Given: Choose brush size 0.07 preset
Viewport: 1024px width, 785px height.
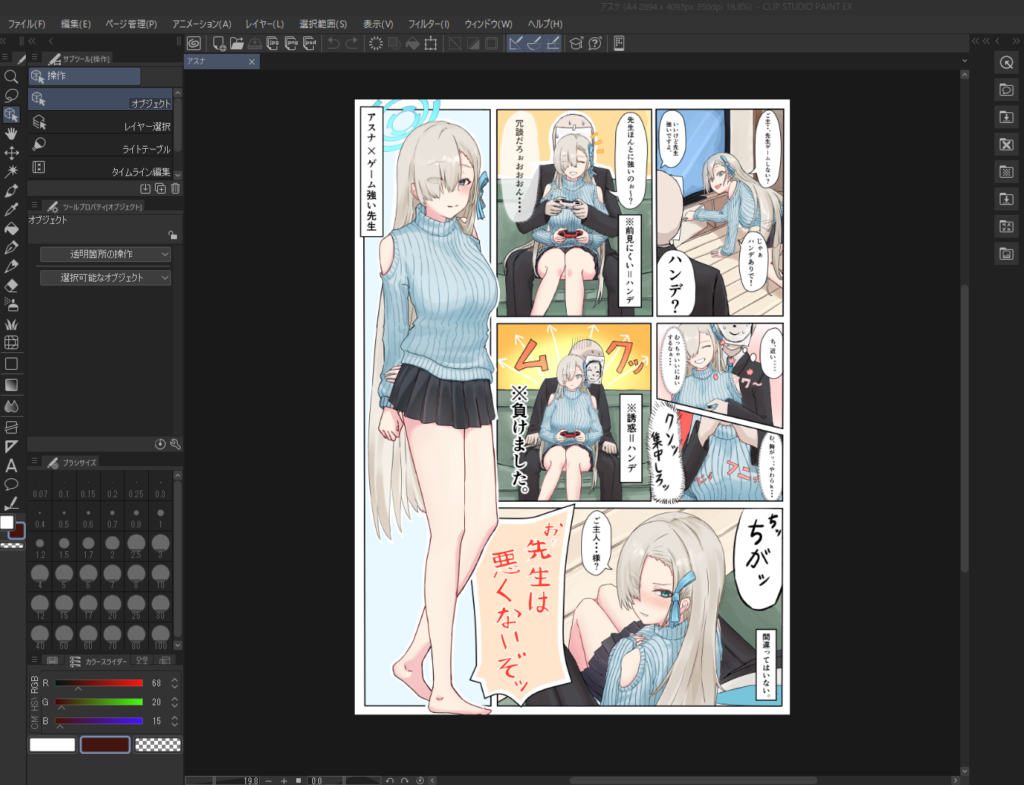Looking at the screenshot, I should click(40, 486).
